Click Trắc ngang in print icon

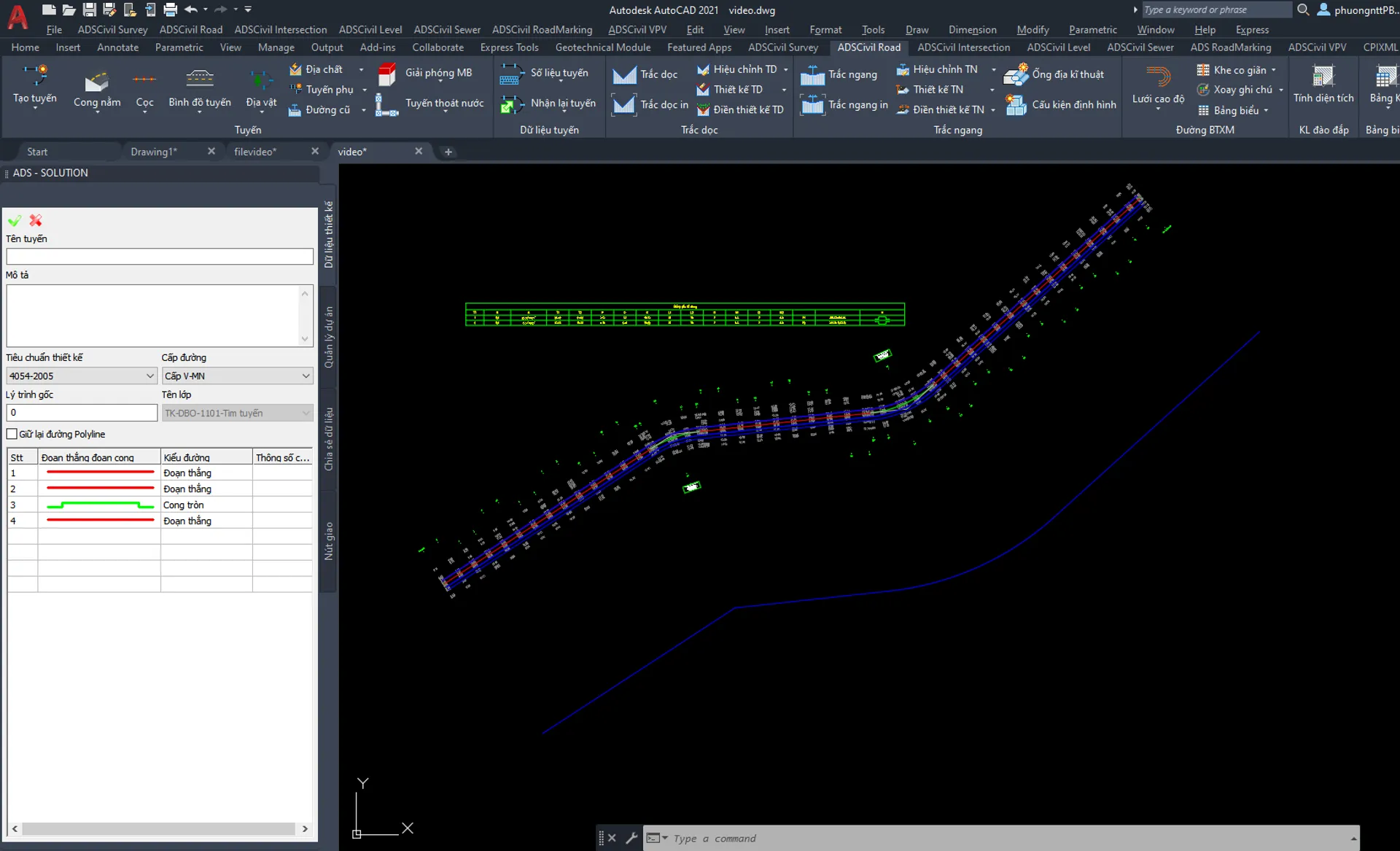[x=812, y=104]
